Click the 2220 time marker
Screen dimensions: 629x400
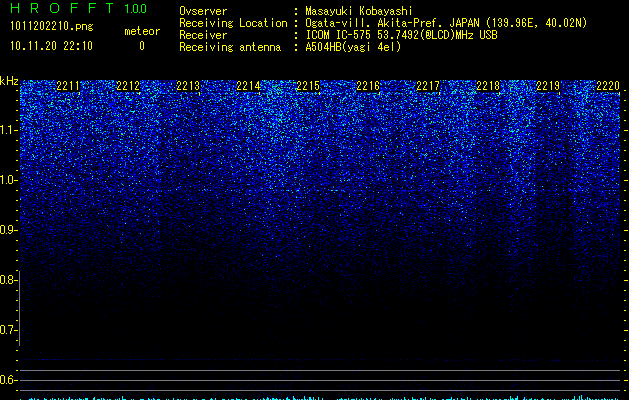pyautogui.click(x=608, y=86)
